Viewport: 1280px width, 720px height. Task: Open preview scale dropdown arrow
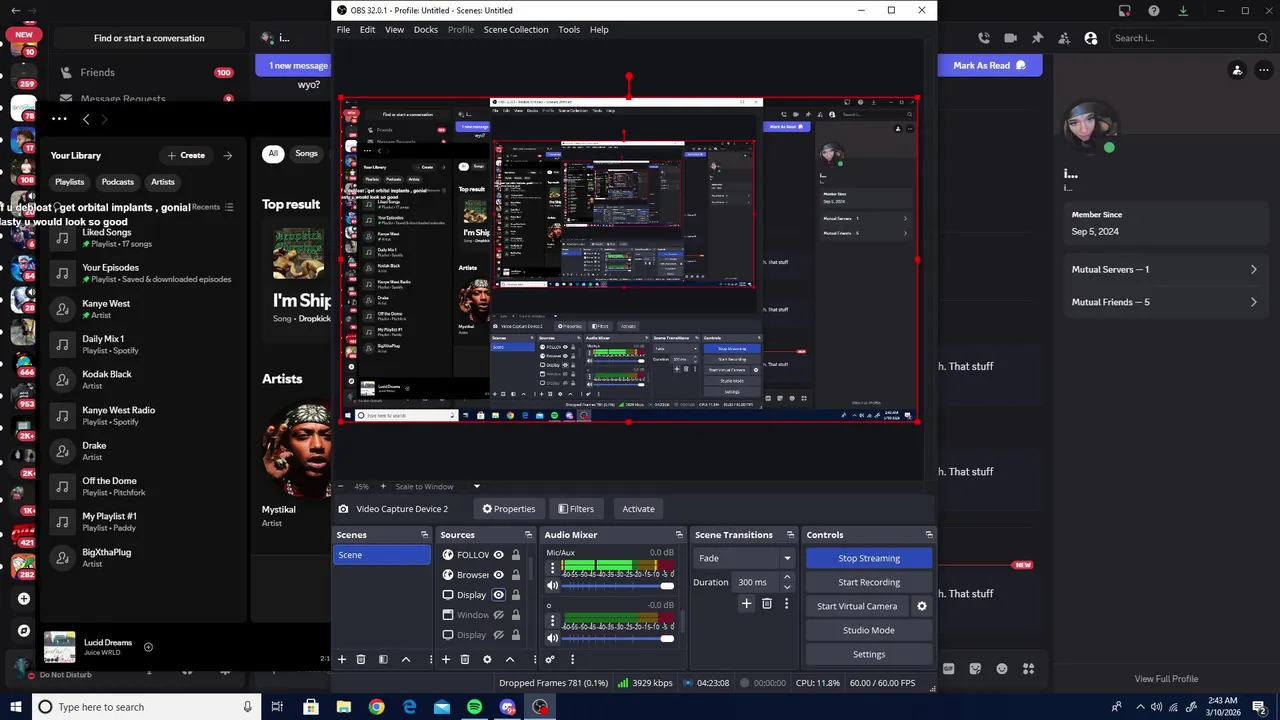[x=476, y=486]
